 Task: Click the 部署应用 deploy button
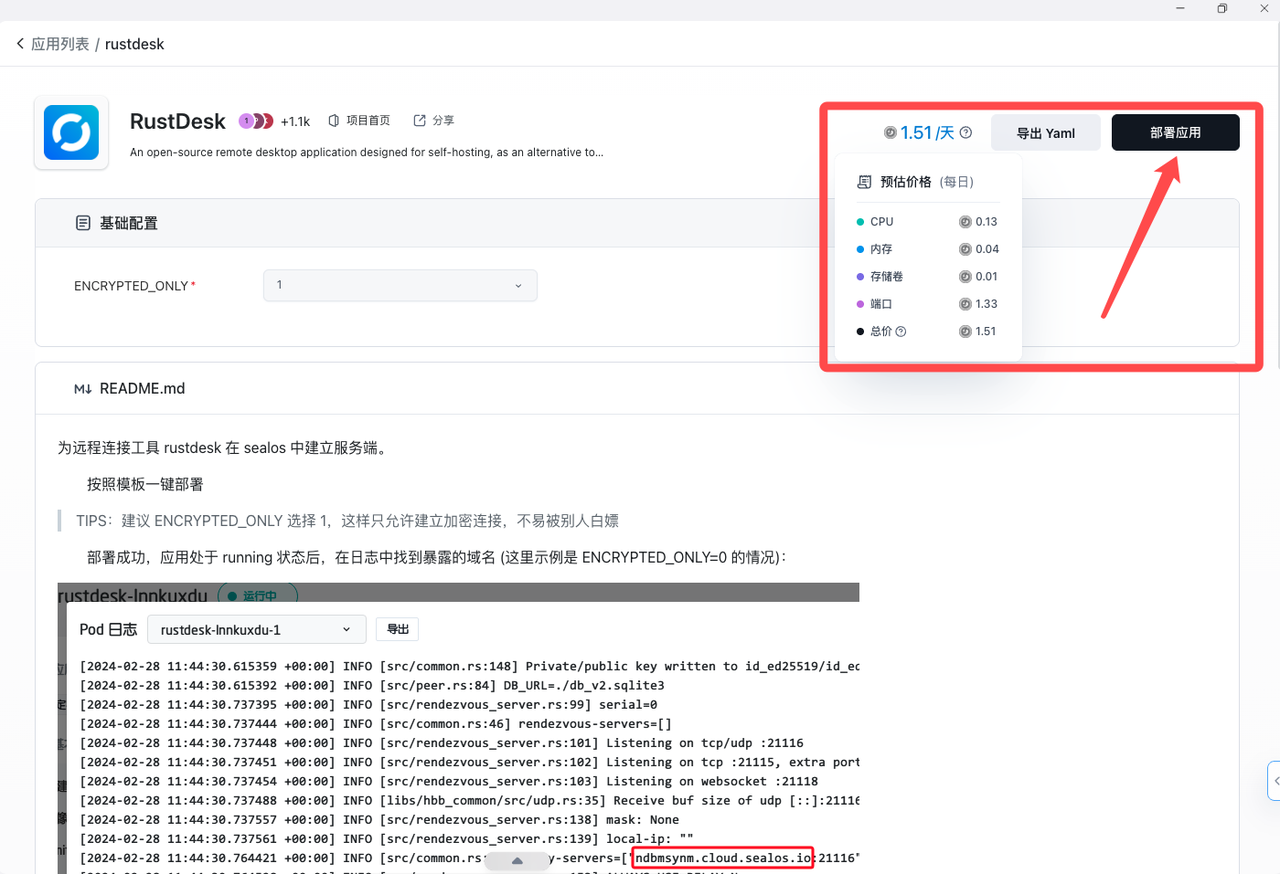click(1175, 133)
